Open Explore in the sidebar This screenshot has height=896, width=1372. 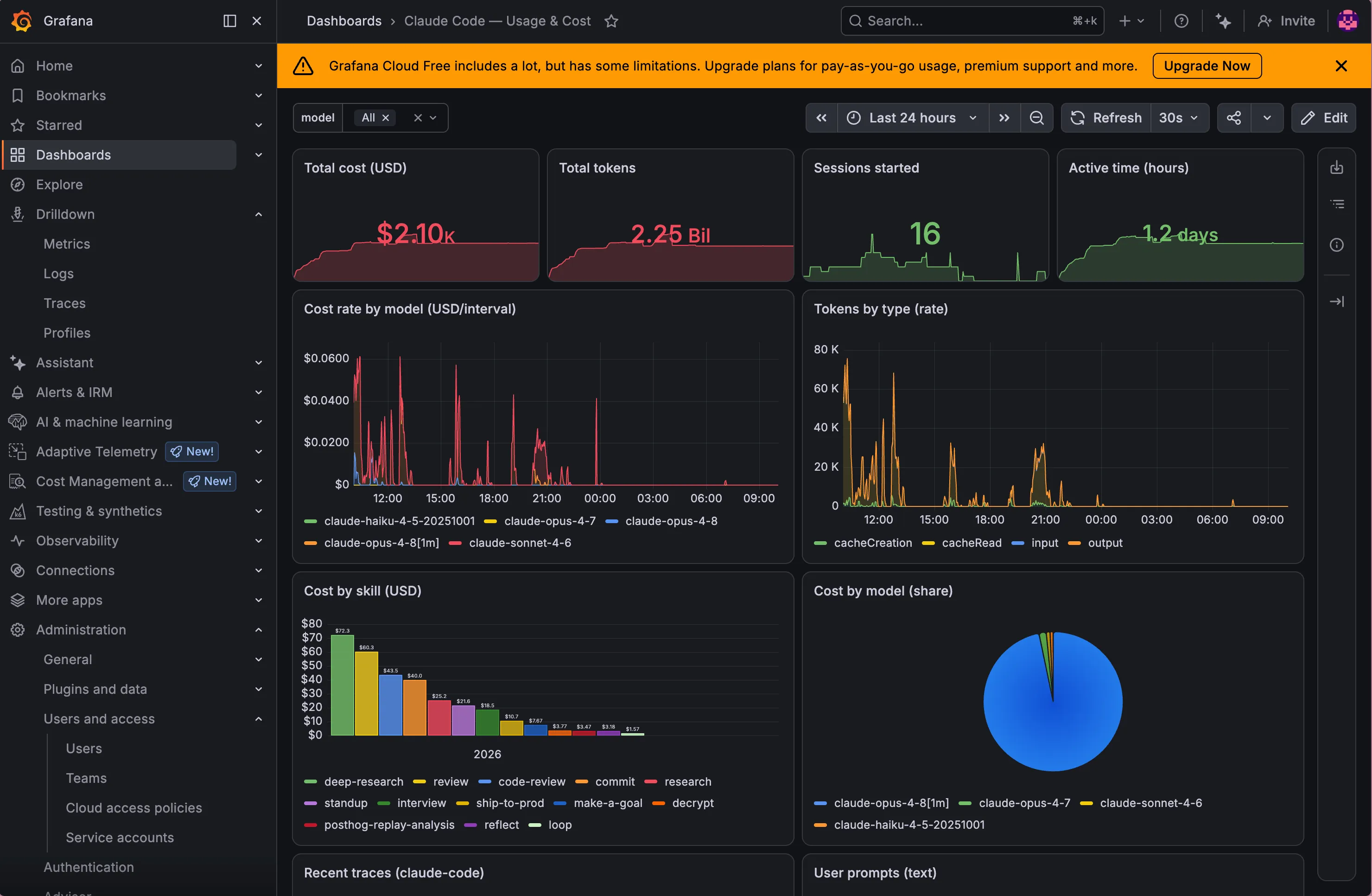(59, 185)
